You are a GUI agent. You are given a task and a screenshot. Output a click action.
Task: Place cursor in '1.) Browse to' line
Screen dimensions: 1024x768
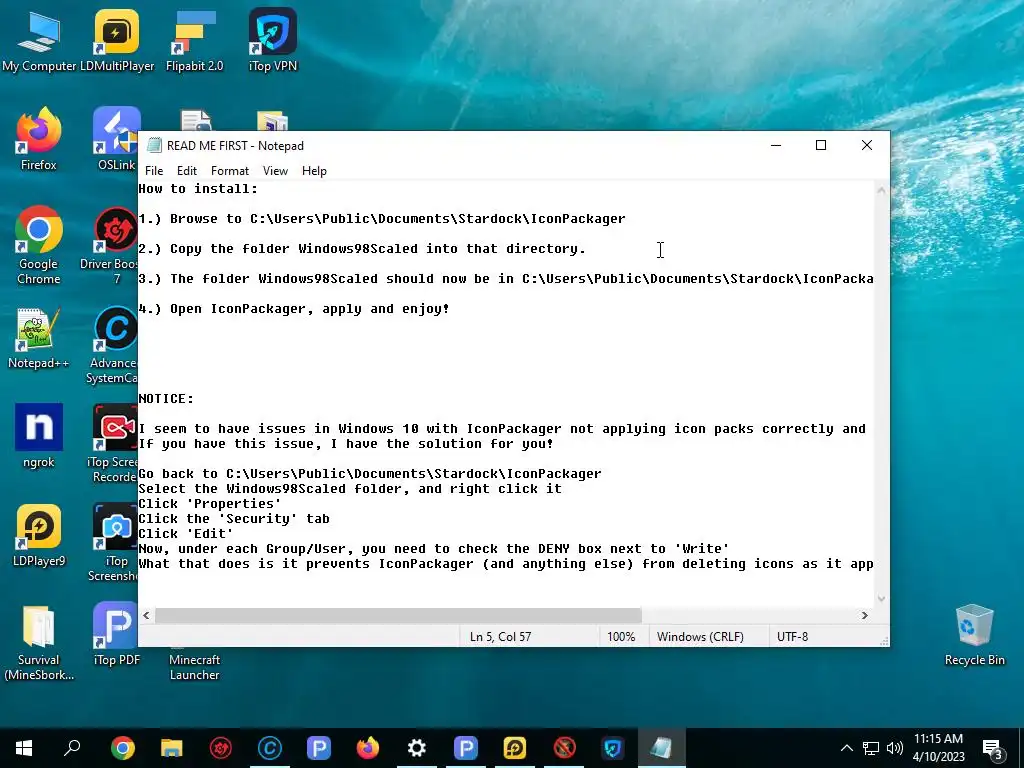[x=382, y=219]
